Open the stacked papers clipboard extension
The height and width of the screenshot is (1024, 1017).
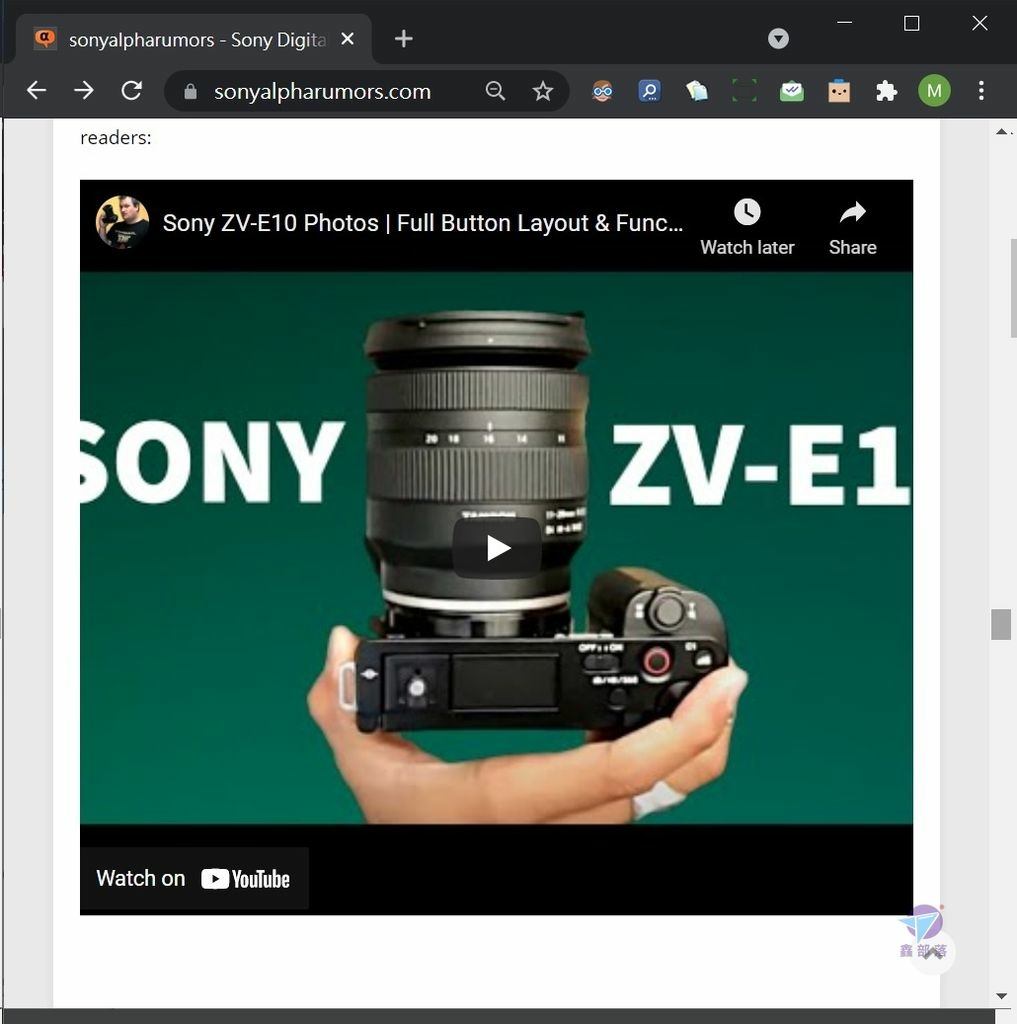tap(697, 91)
